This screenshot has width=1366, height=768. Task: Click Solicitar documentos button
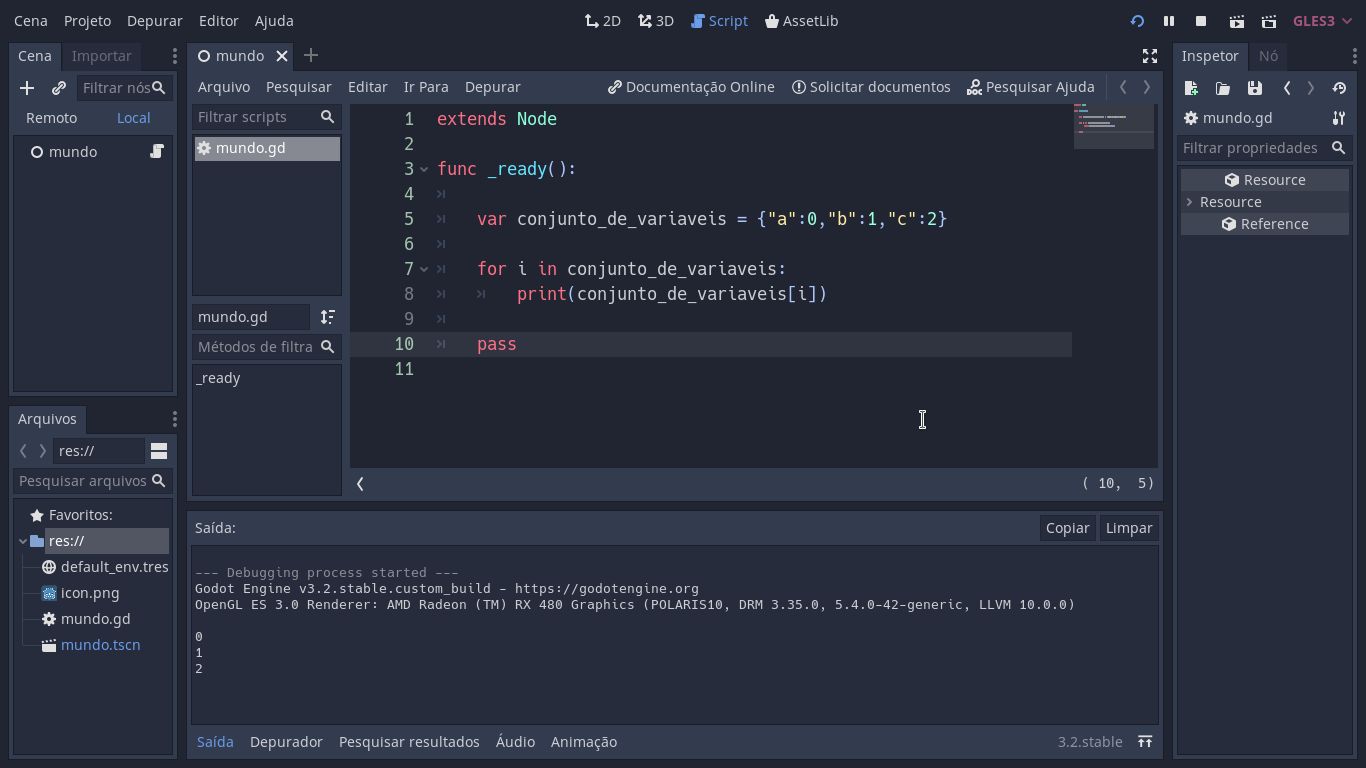tap(871, 87)
